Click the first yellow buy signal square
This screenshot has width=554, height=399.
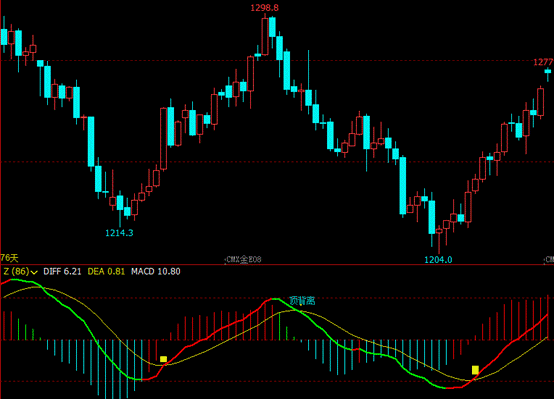[163, 359]
